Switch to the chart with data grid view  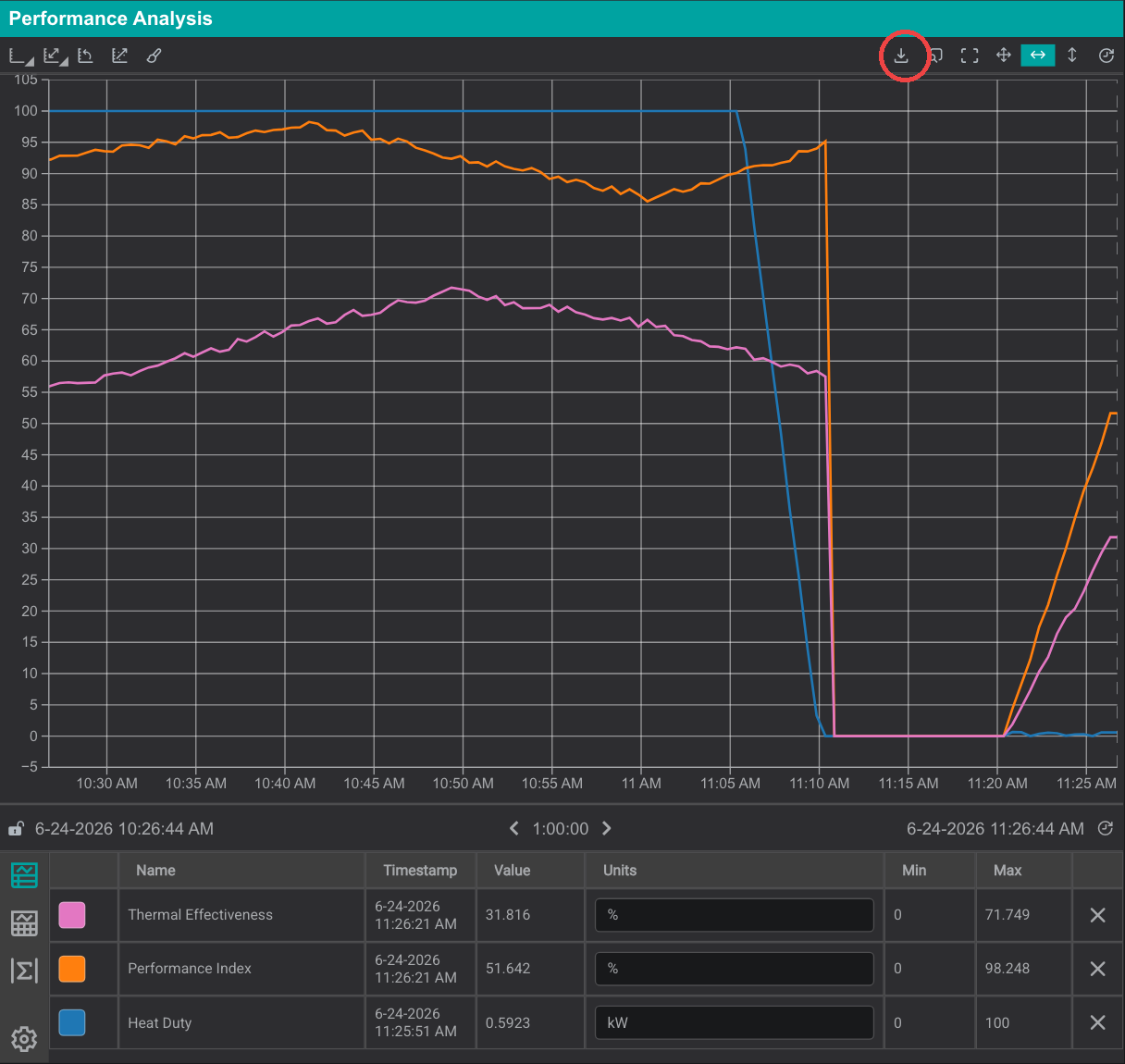(x=24, y=922)
